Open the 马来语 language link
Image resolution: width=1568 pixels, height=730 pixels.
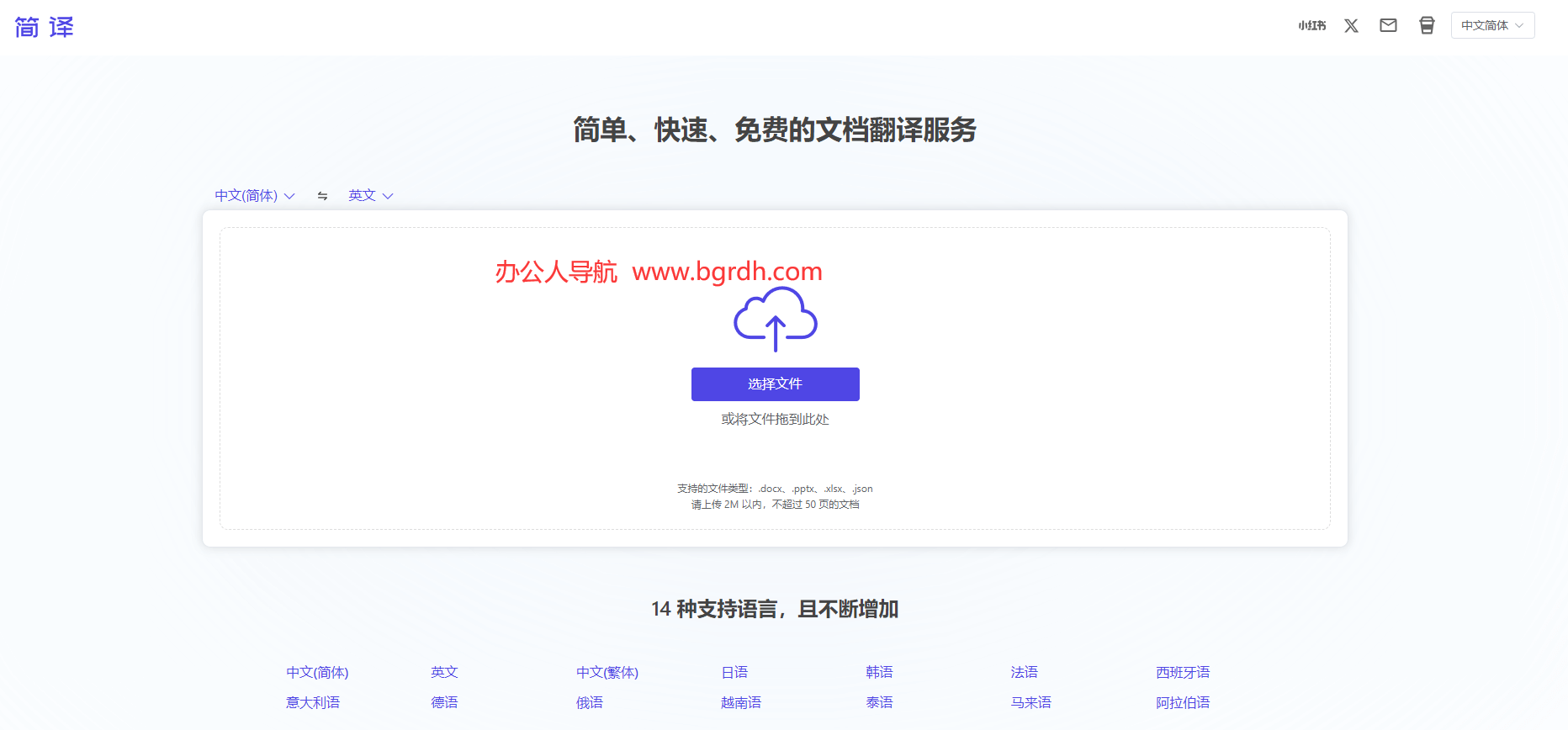(x=1031, y=702)
